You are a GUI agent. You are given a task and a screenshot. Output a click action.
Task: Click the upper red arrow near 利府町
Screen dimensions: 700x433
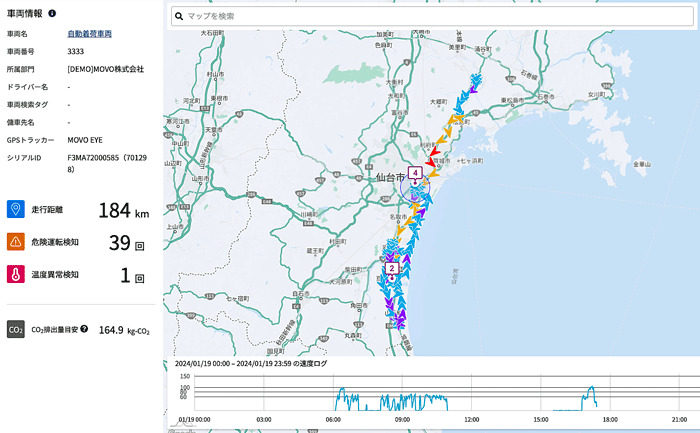[432, 152]
